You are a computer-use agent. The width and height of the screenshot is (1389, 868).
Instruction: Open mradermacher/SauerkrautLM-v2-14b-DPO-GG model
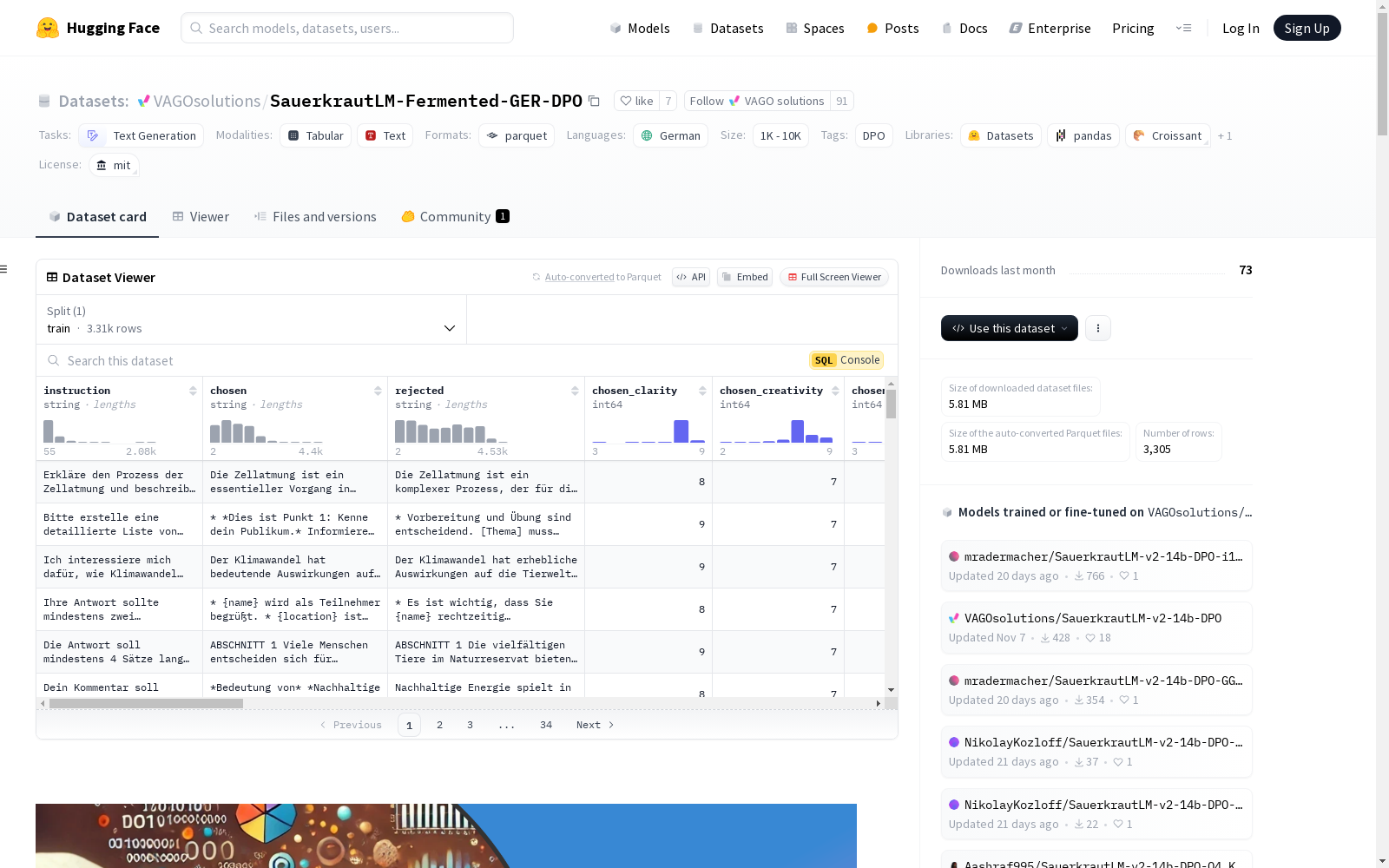click(1096, 690)
